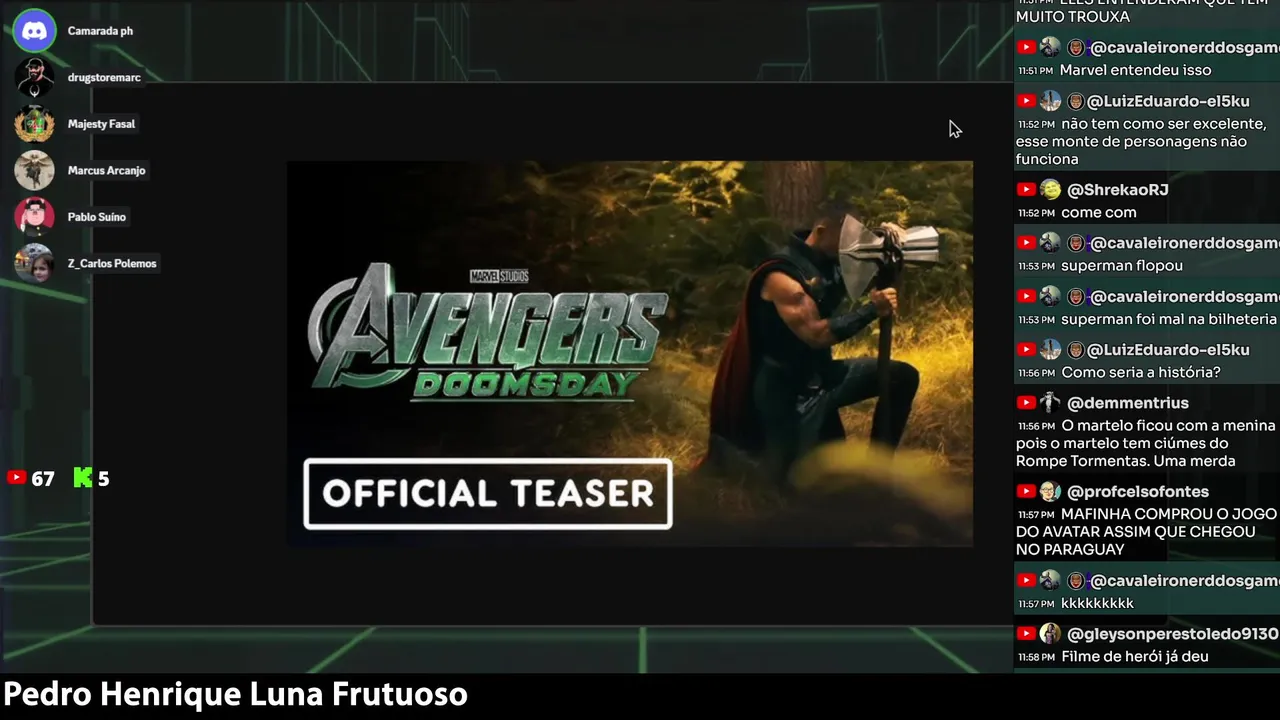Click the 'superman flopou' chat message

pos(1122,266)
